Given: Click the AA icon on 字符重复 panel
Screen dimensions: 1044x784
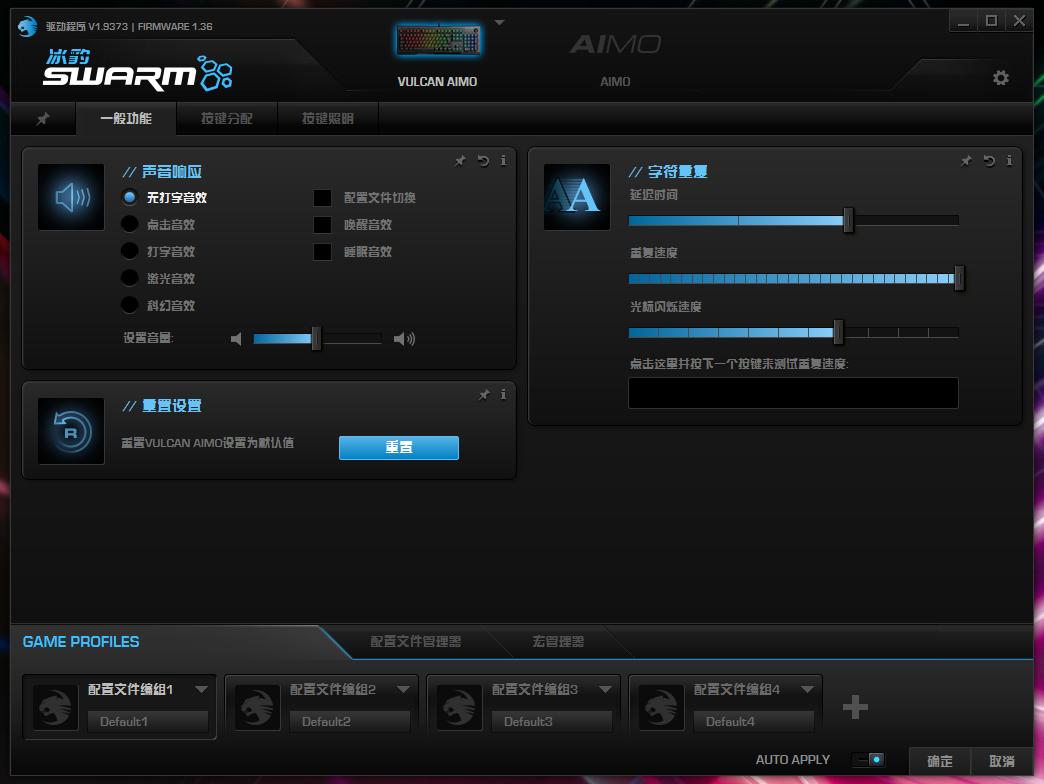Looking at the screenshot, I should click(576, 196).
